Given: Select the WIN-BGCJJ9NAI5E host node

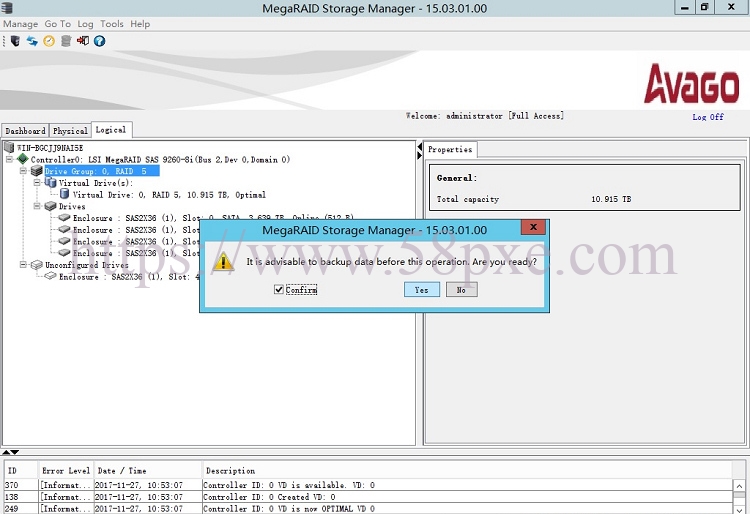Looking at the screenshot, I should coord(50,148).
